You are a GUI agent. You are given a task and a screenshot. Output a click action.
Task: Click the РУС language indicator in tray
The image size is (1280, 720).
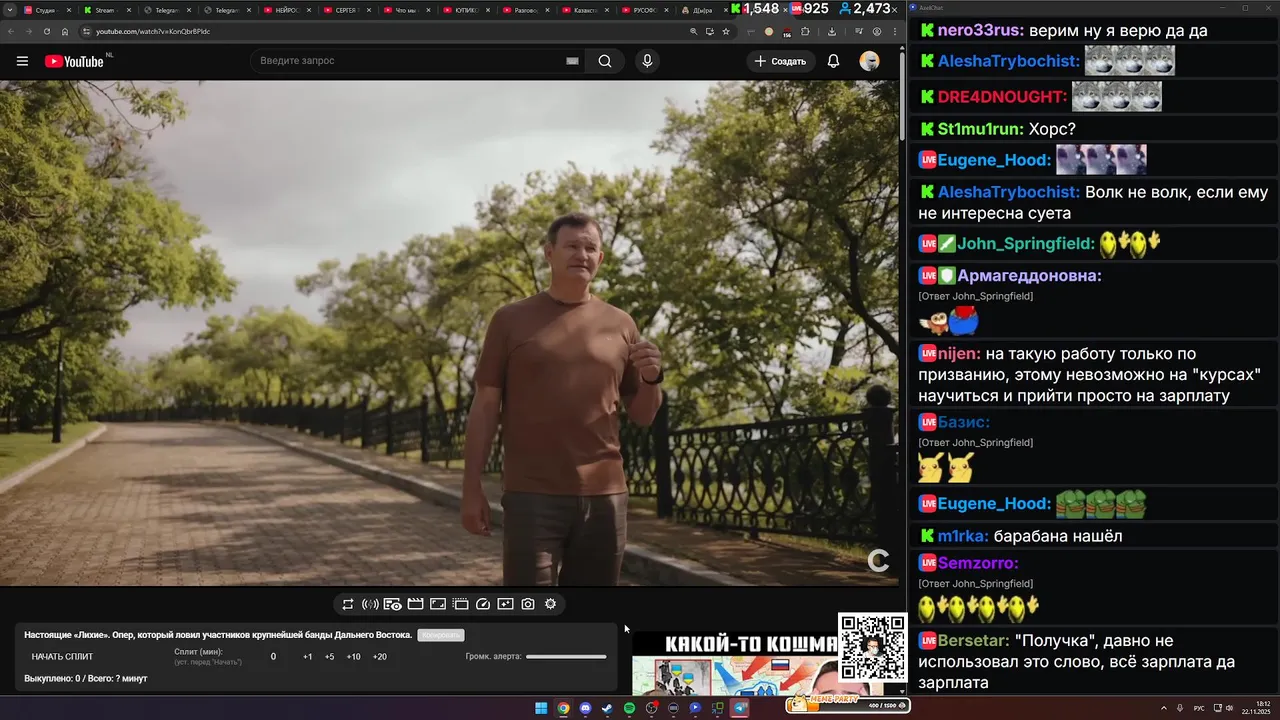(x=1199, y=708)
